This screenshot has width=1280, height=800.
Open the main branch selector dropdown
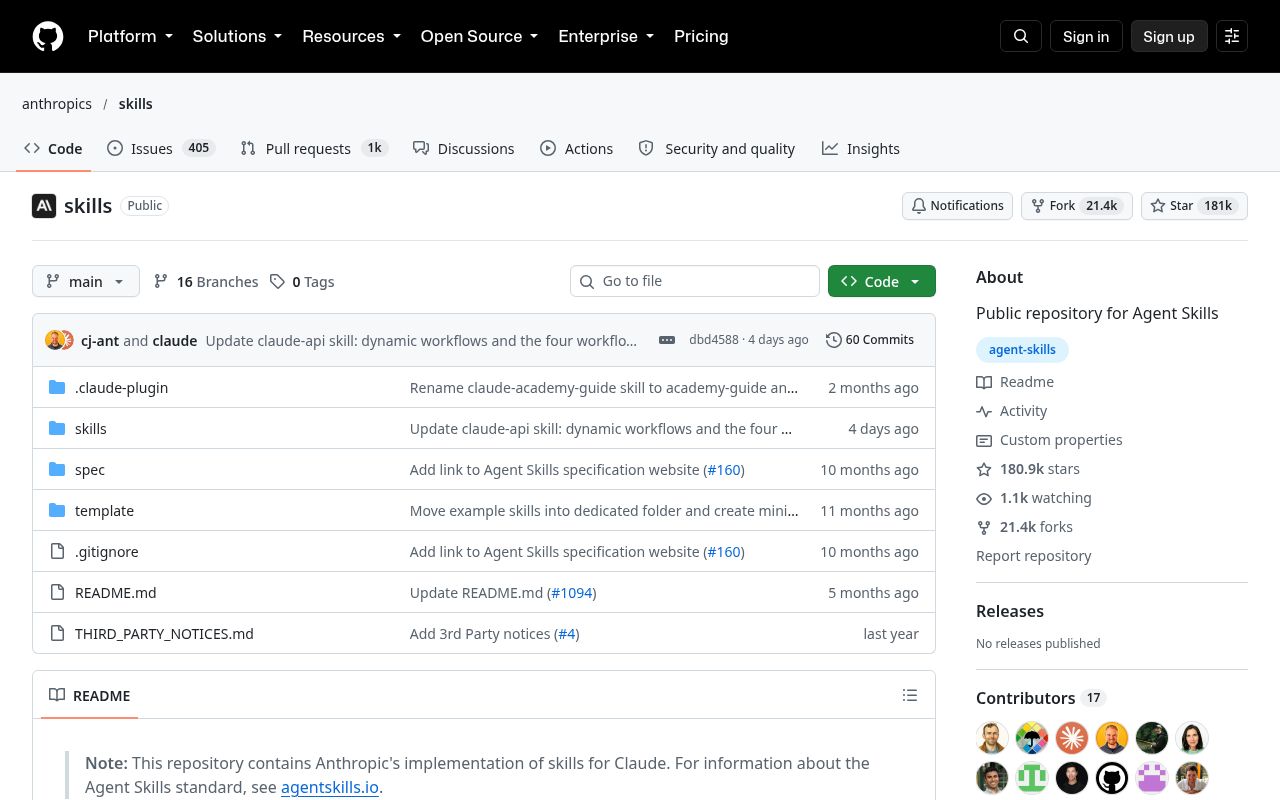click(x=86, y=282)
